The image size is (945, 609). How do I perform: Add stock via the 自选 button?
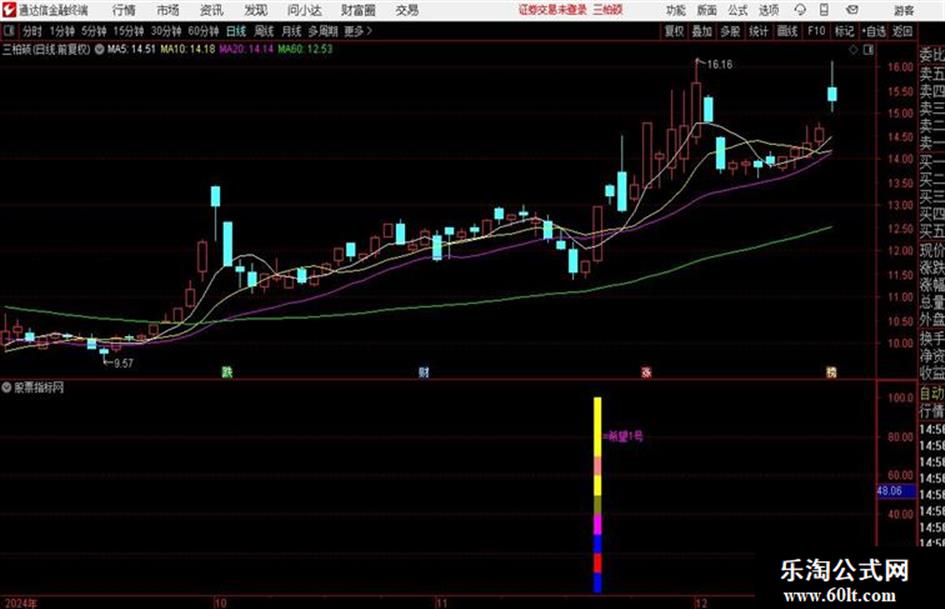(x=873, y=31)
